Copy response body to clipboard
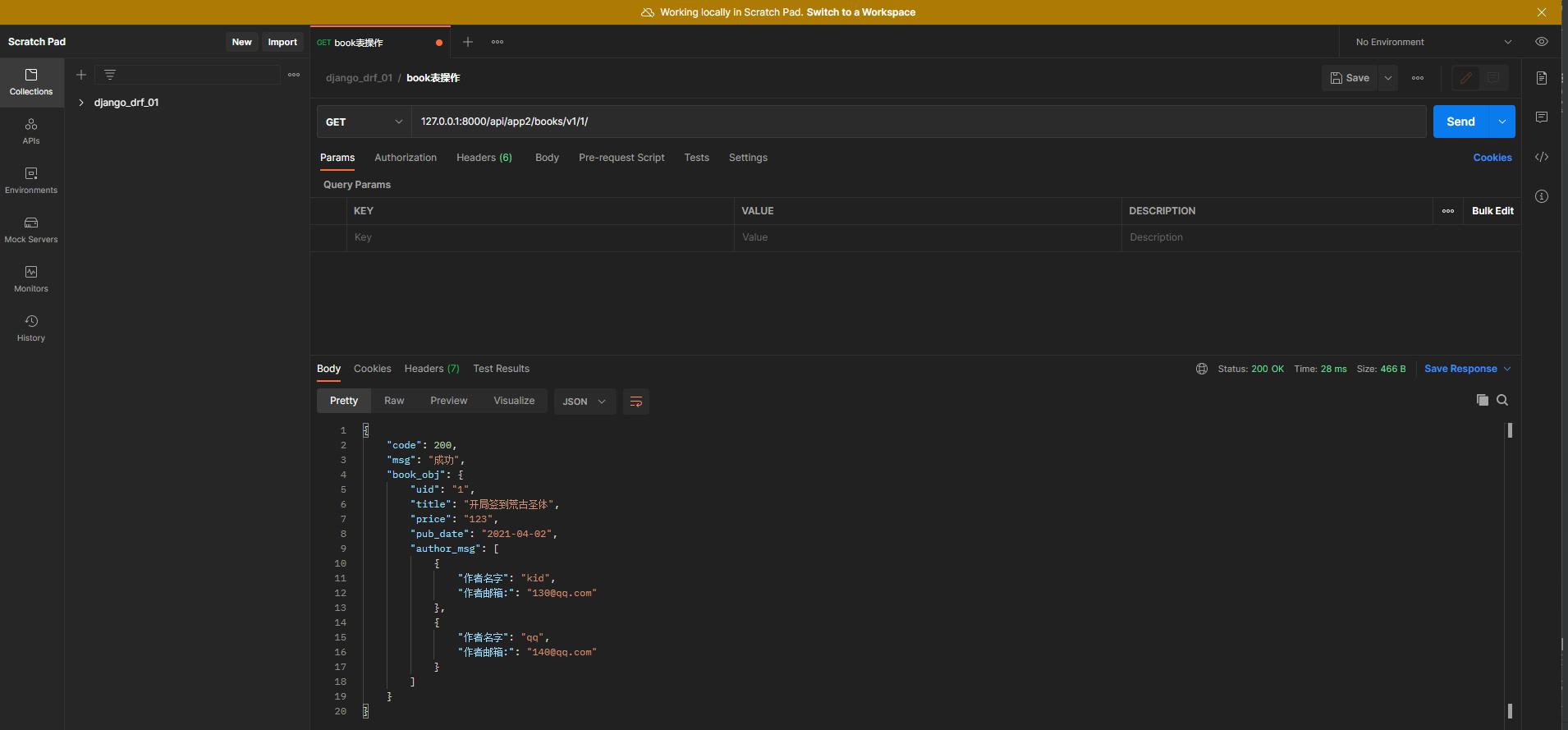 click(1483, 400)
